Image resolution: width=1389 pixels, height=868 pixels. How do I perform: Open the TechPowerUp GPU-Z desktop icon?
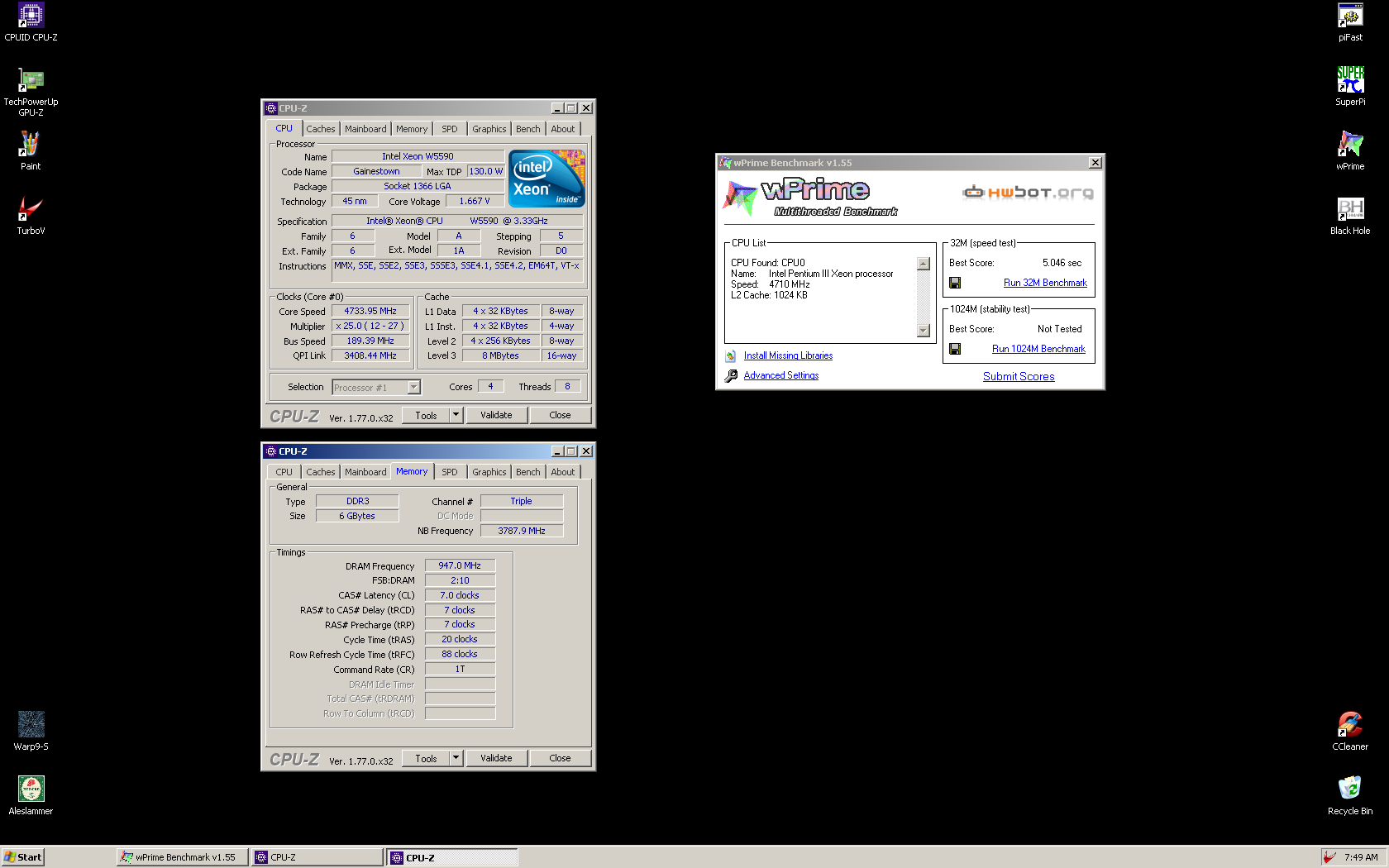pyautogui.click(x=31, y=91)
